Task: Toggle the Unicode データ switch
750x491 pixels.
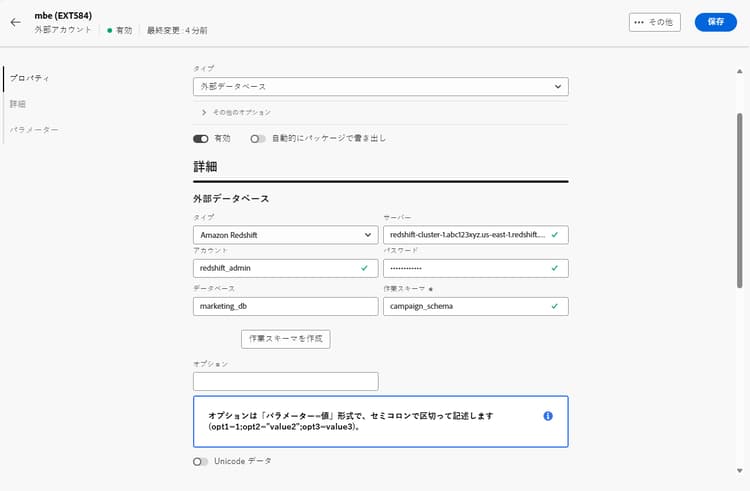Action: tap(200, 461)
